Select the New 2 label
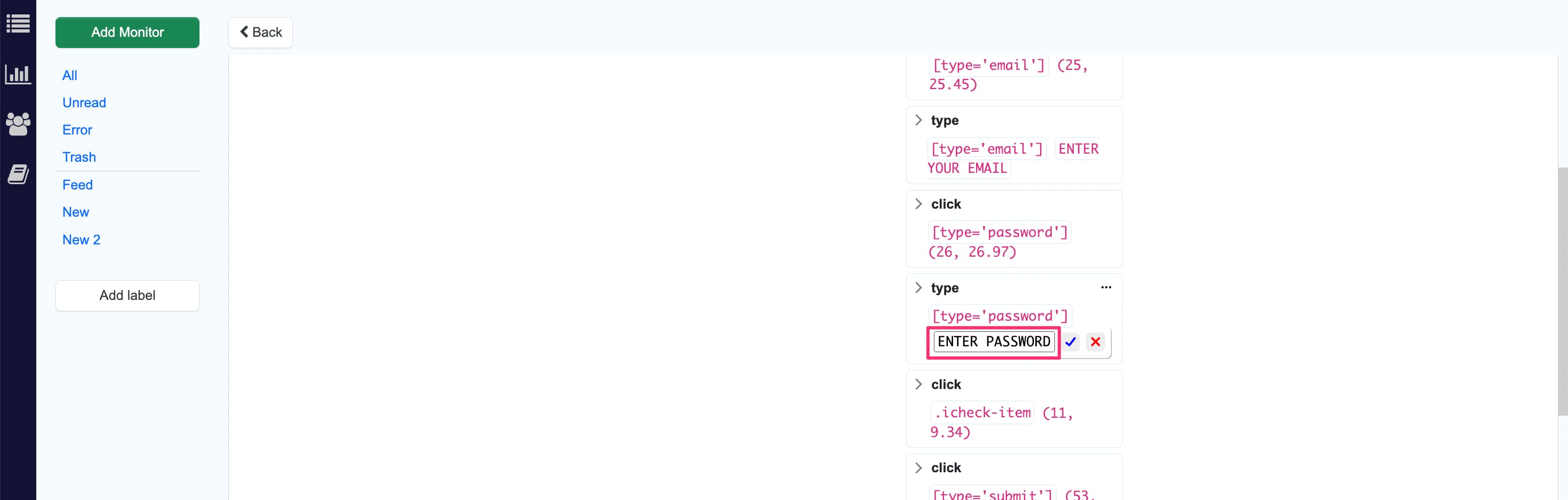The width and height of the screenshot is (1568, 500). coord(81,240)
